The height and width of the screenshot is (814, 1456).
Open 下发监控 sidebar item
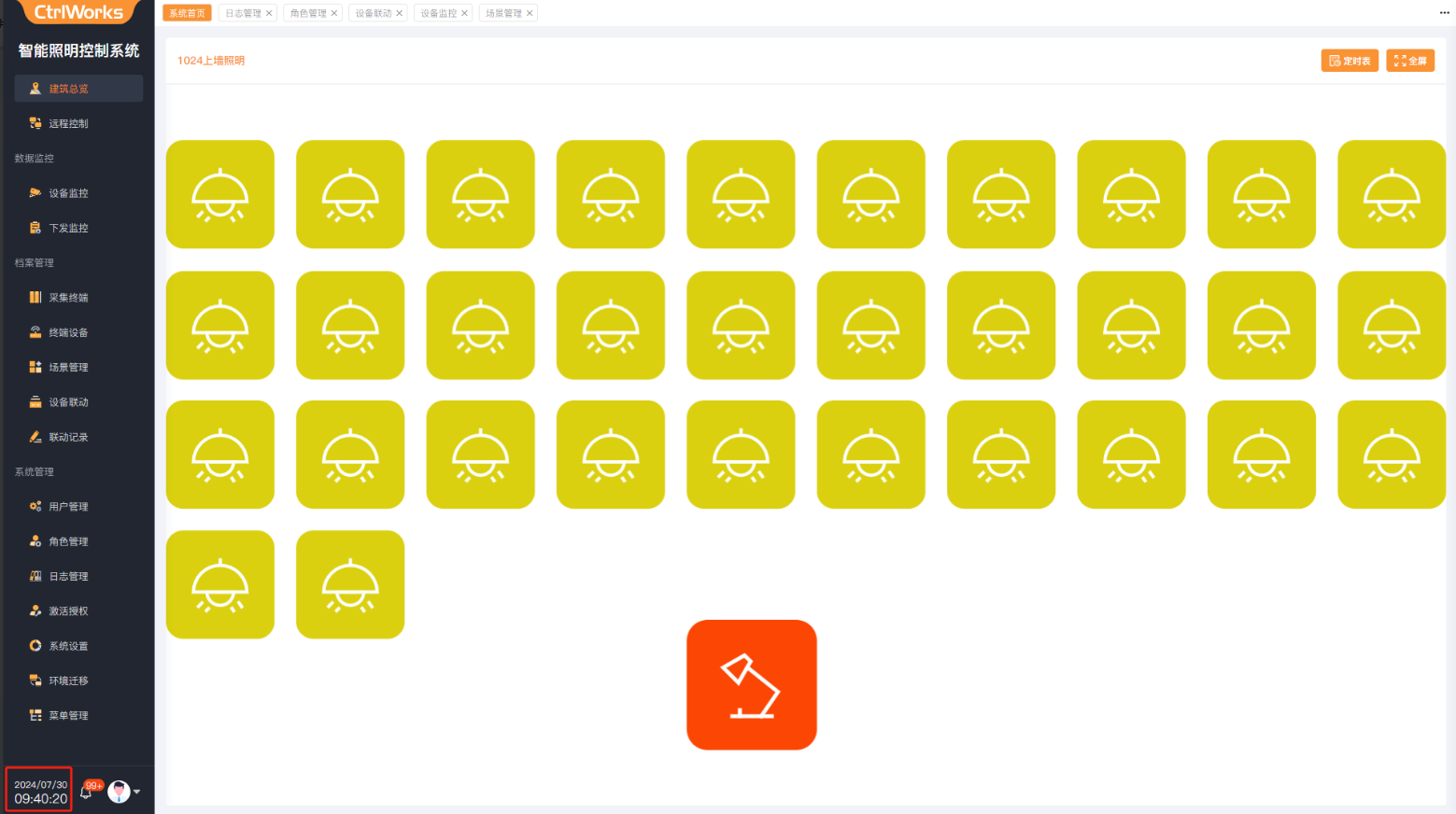[x=68, y=228]
